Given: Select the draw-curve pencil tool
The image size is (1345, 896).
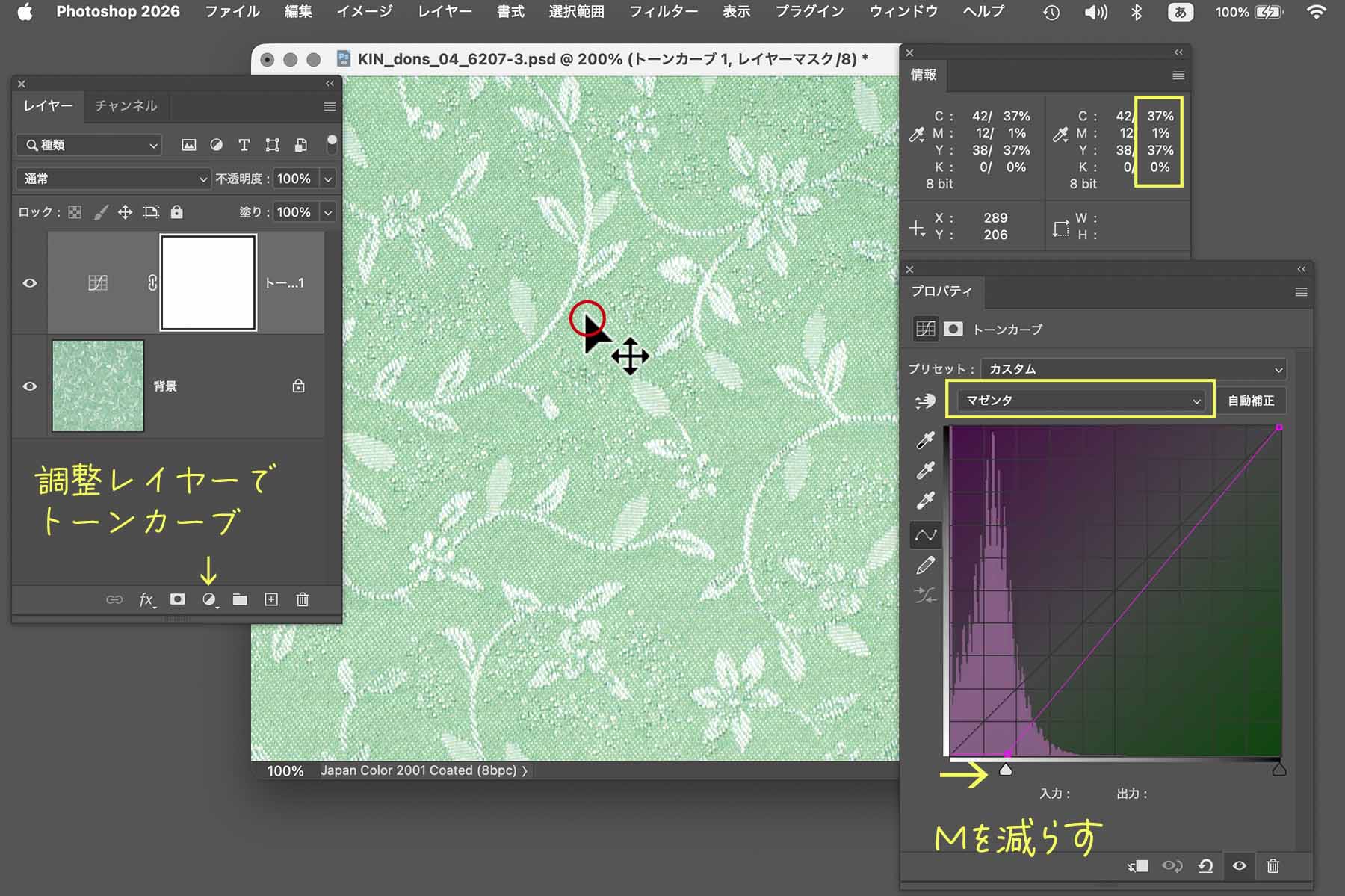Looking at the screenshot, I should [x=925, y=566].
